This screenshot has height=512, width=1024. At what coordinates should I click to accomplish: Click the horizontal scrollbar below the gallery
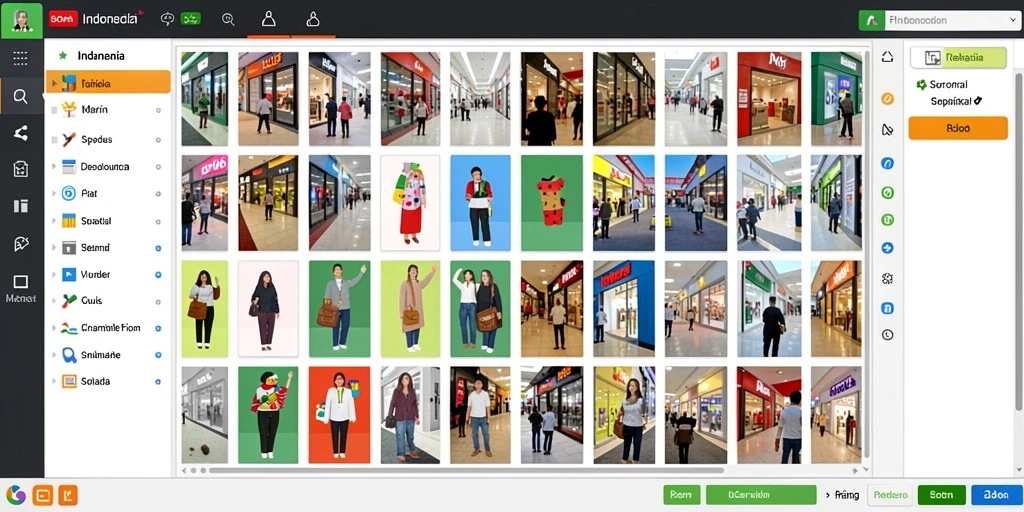466,470
